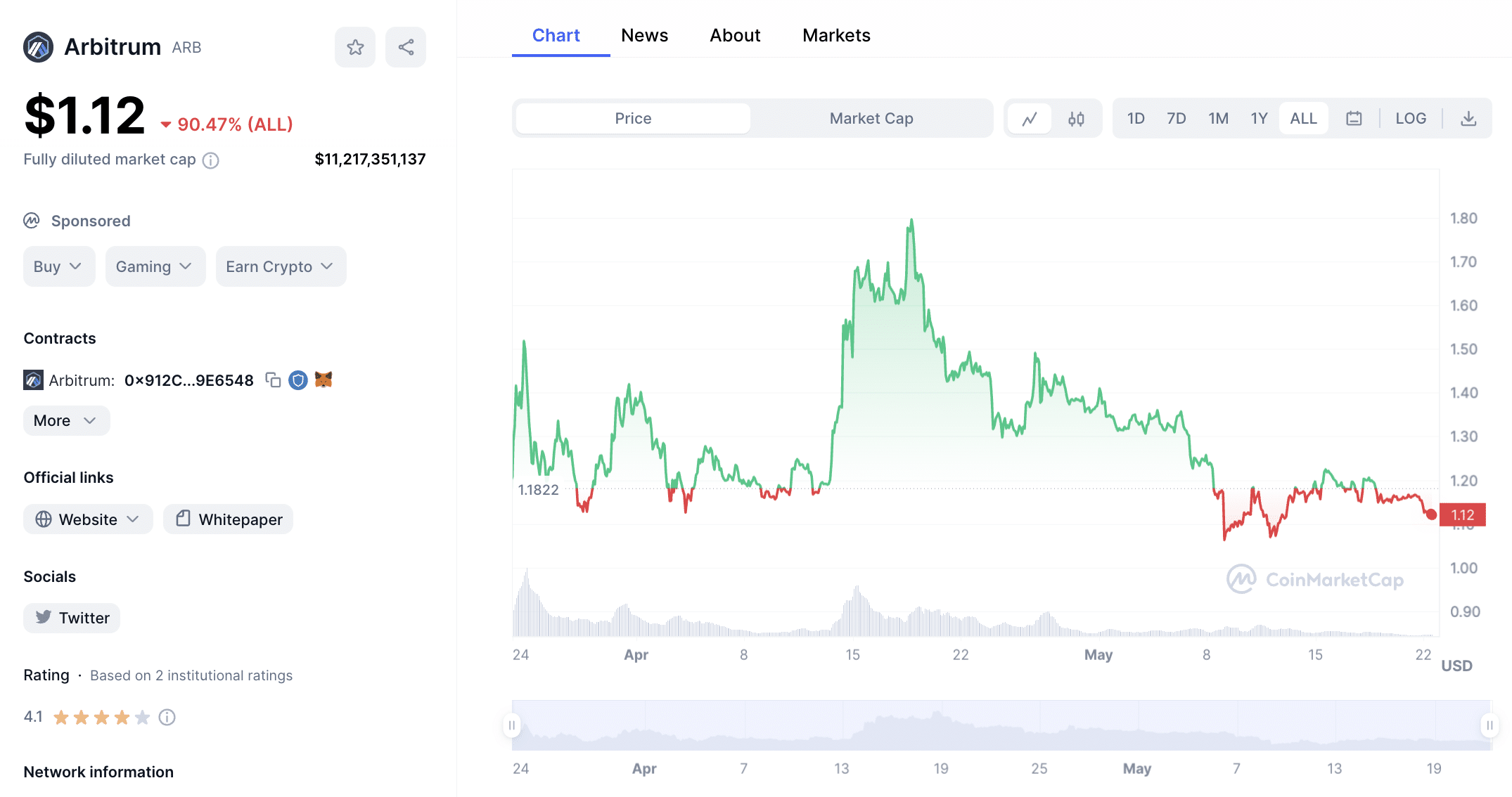Screen dimensions: 1512x797
Task: Set chart range to 1M
Action: (x=1218, y=119)
